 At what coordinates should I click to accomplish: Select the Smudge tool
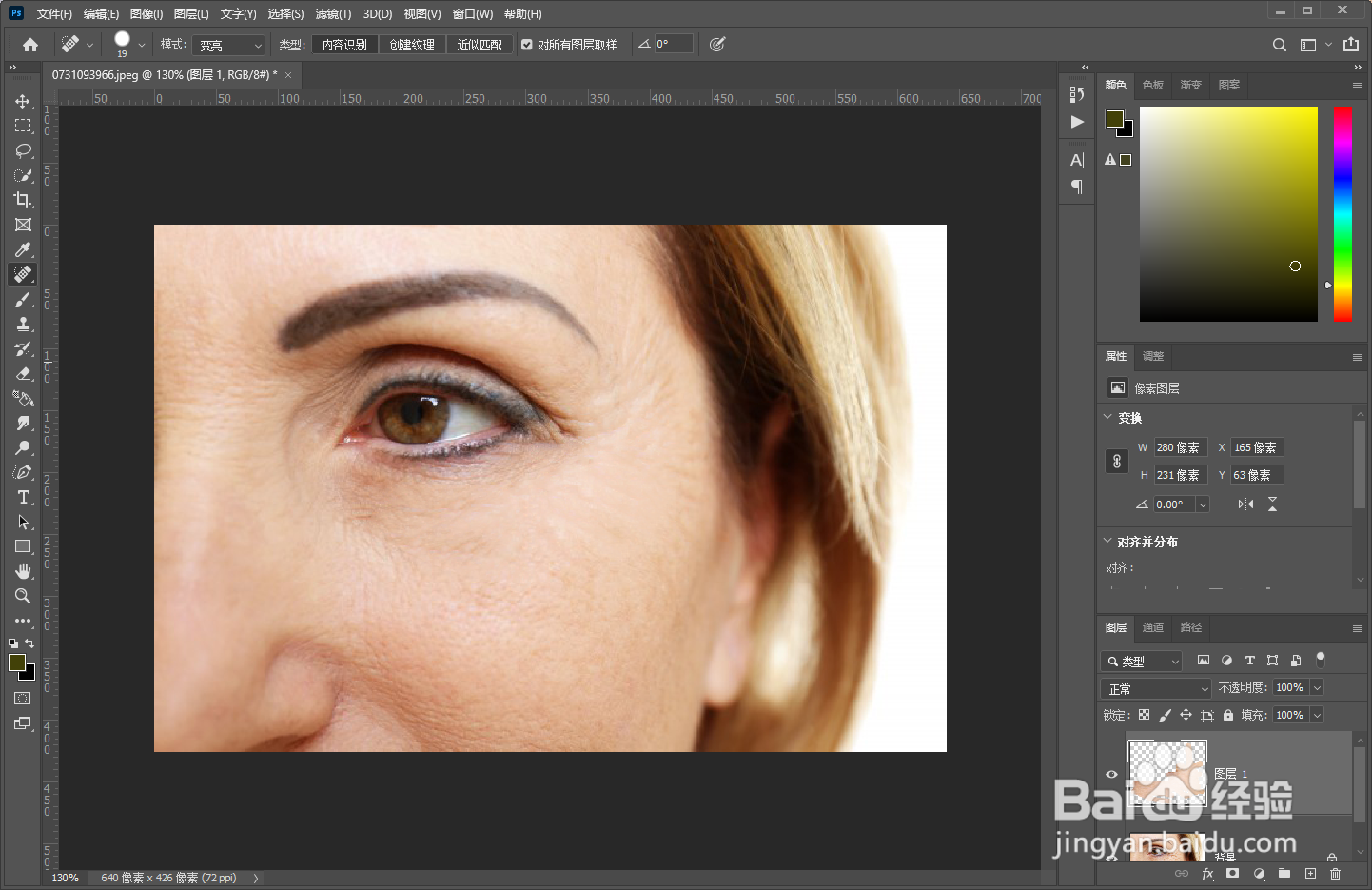[23, 423]
